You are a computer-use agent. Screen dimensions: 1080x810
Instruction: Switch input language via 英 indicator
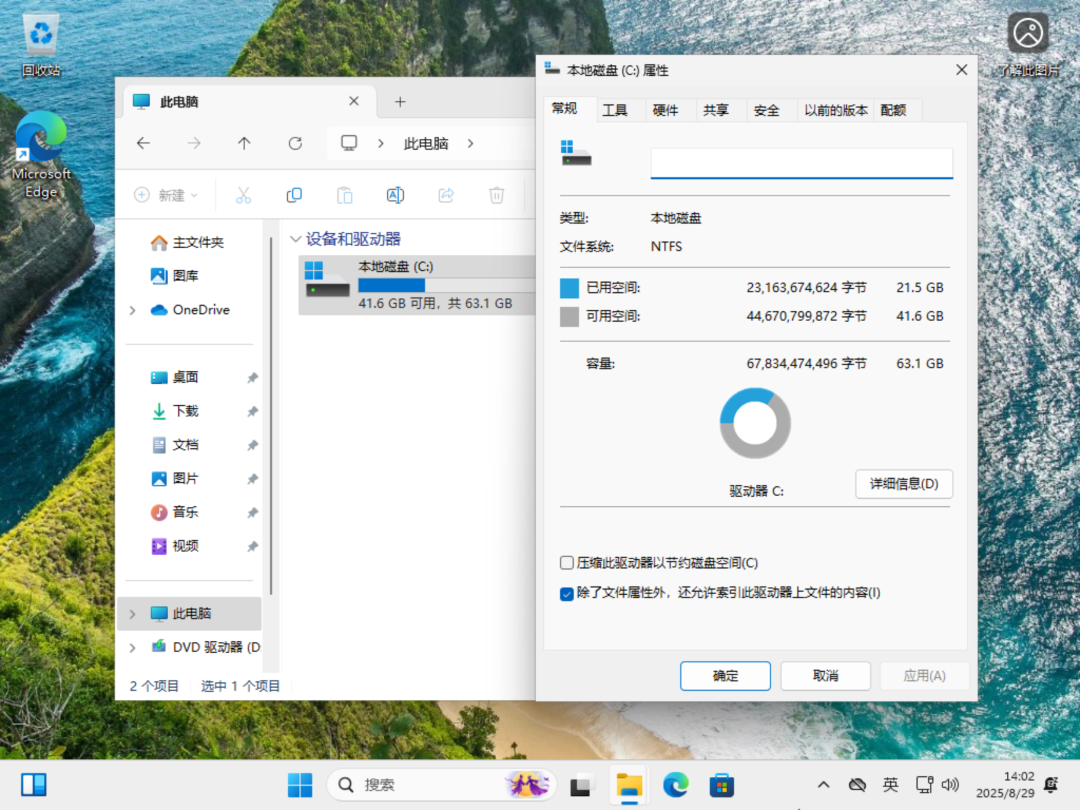point(891,785)
